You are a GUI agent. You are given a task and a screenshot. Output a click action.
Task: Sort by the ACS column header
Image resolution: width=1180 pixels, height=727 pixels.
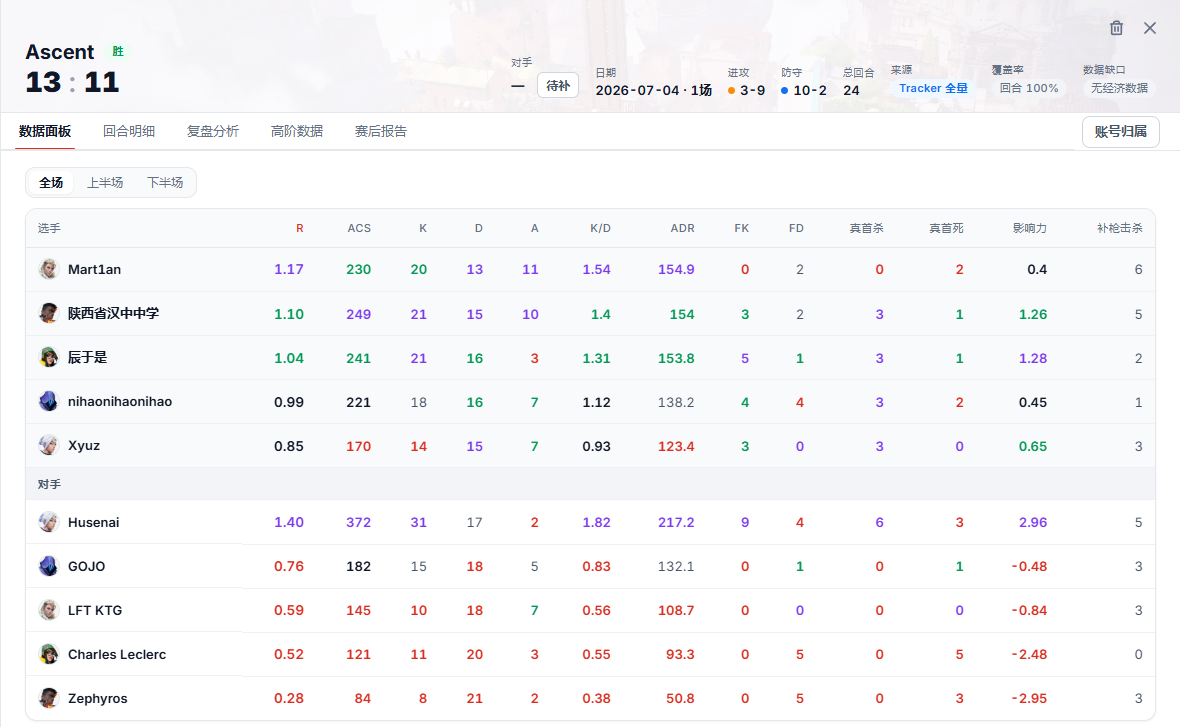point(359,228)
